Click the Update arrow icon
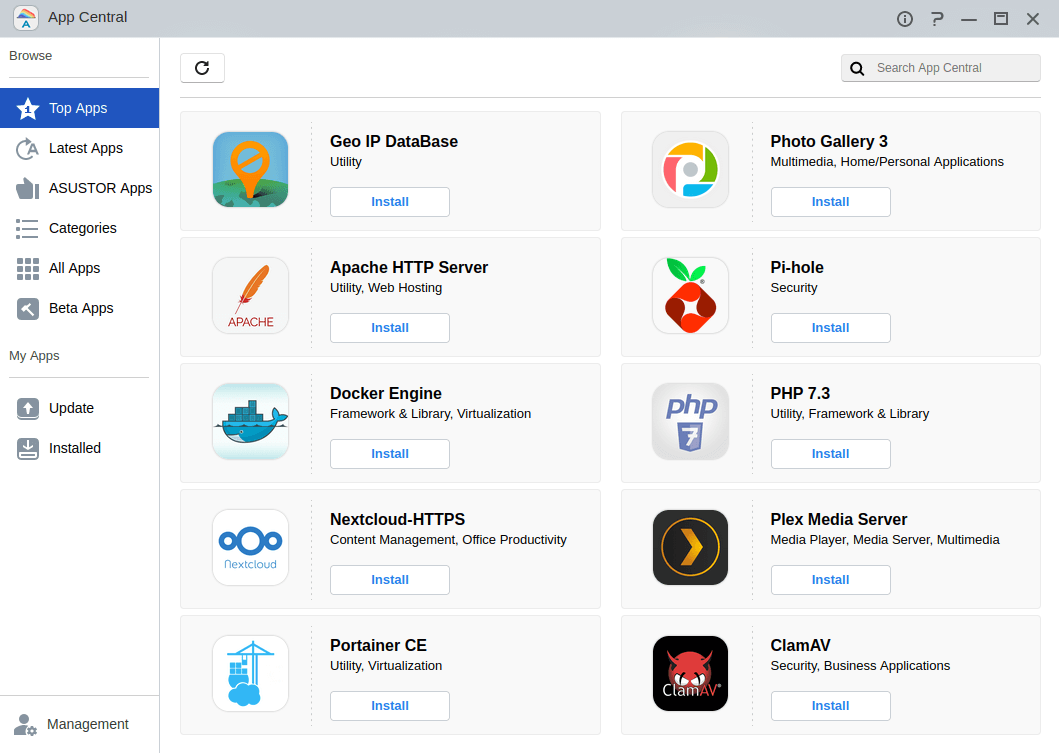Screen dimensions: 1059x753 28,409
